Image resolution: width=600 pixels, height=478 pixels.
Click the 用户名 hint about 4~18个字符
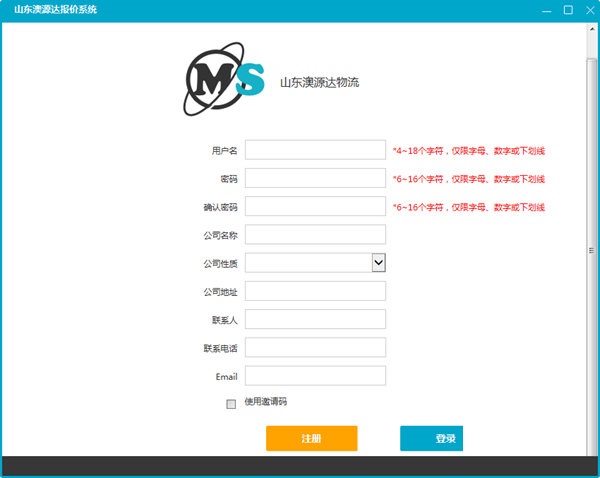click(469, 151)
